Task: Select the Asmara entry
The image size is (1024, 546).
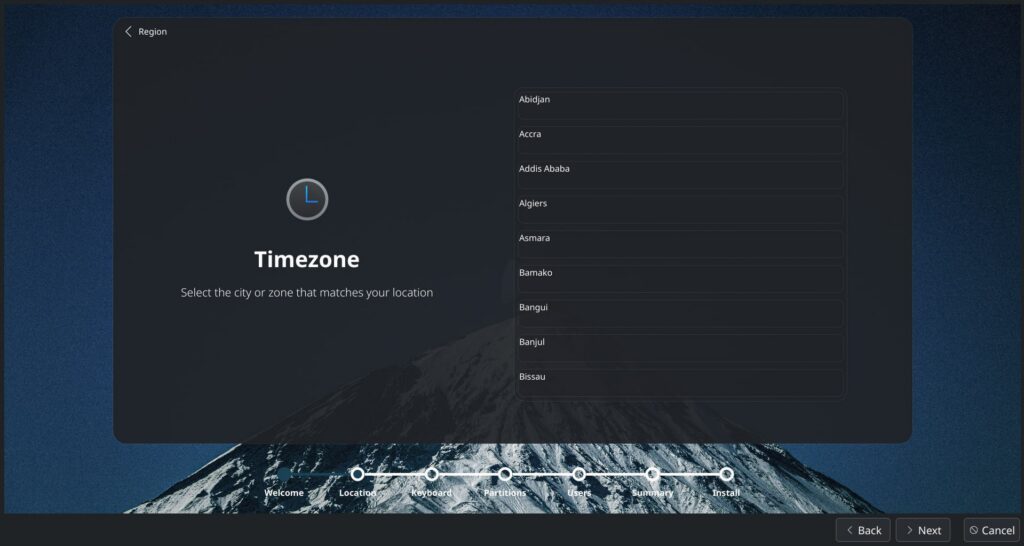Action: point(680,244)
